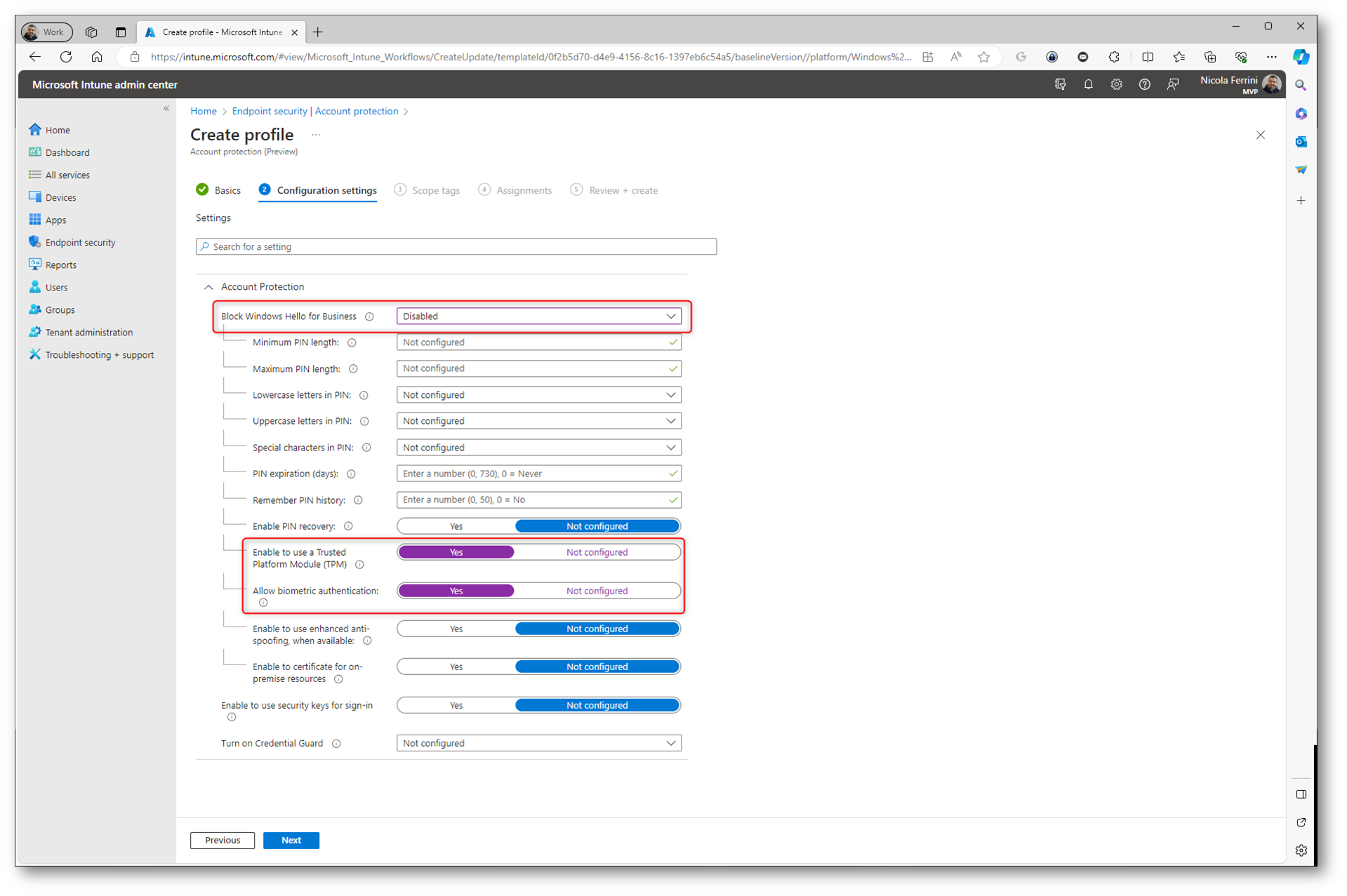Open browser settings and more menu

point(1271,57)
